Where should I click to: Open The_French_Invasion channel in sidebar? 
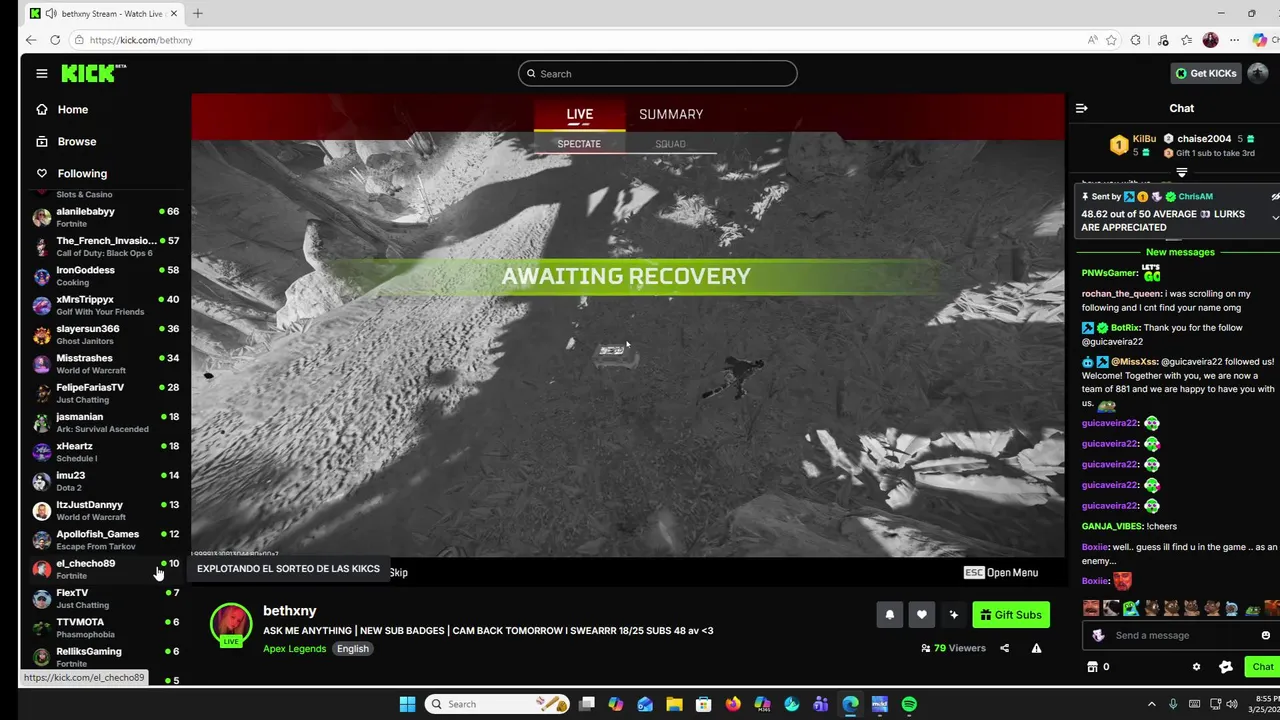(x=105, y=246)
